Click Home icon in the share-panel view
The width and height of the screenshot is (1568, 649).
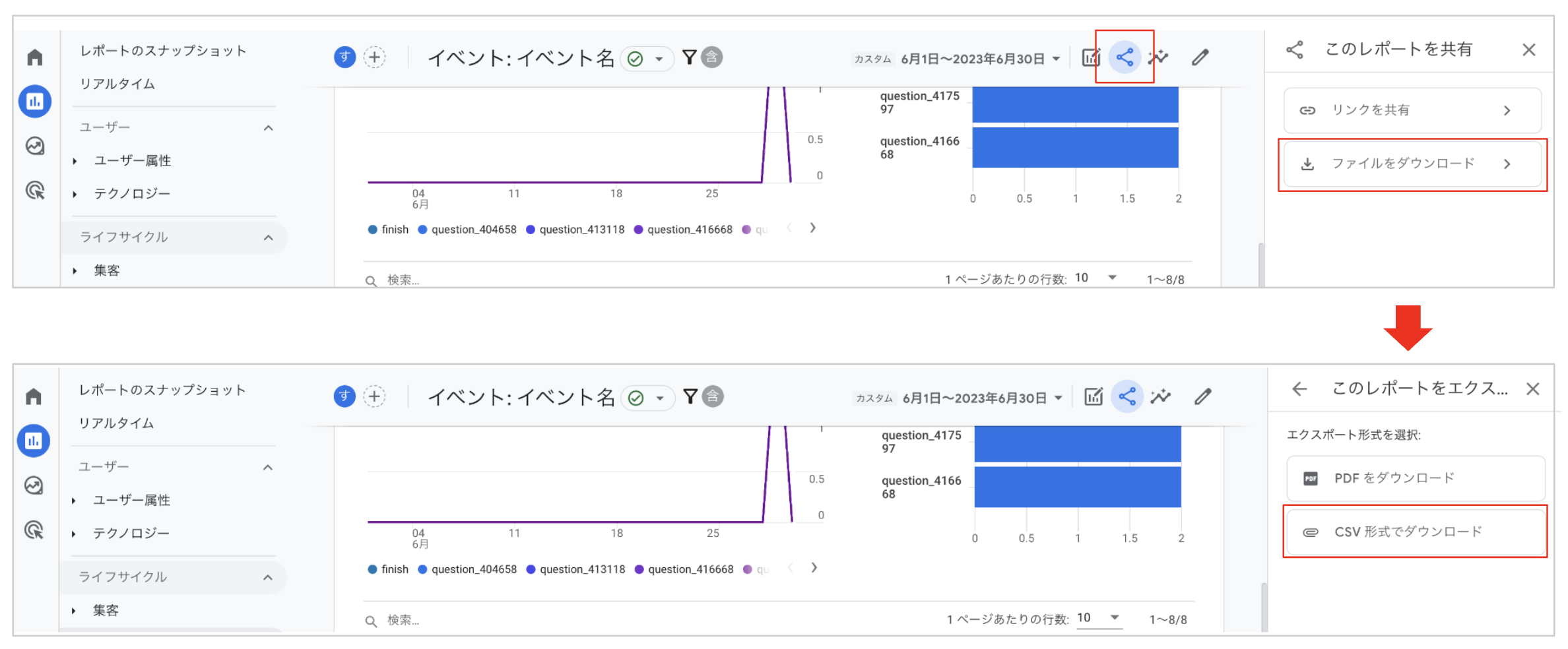click(35, 57)
